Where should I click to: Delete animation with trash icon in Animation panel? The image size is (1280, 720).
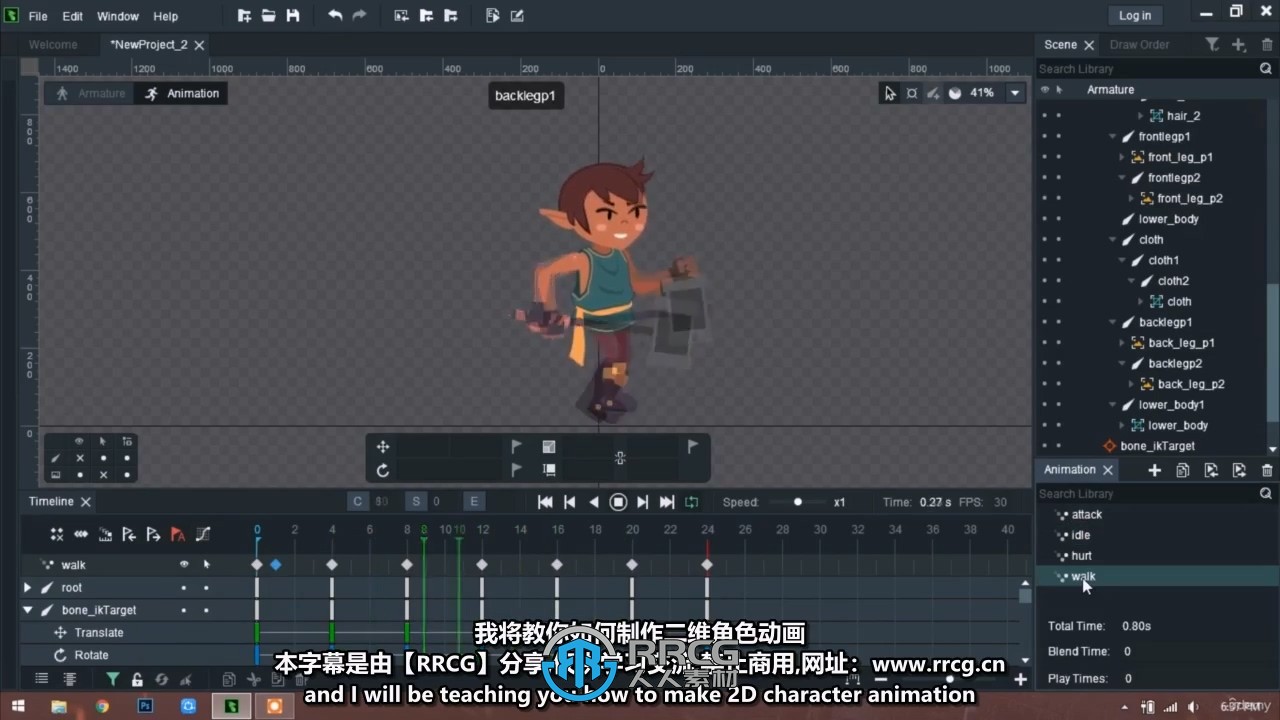click(1267, 470)
